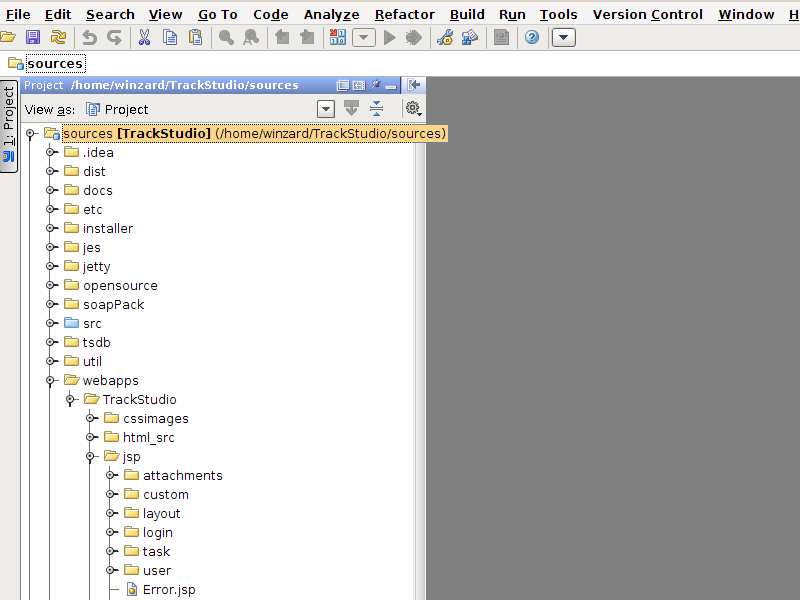Click the Paste clipboard icon
This screenshot has width=800, height=600.
pyautogui.click(x=195, y=37)
